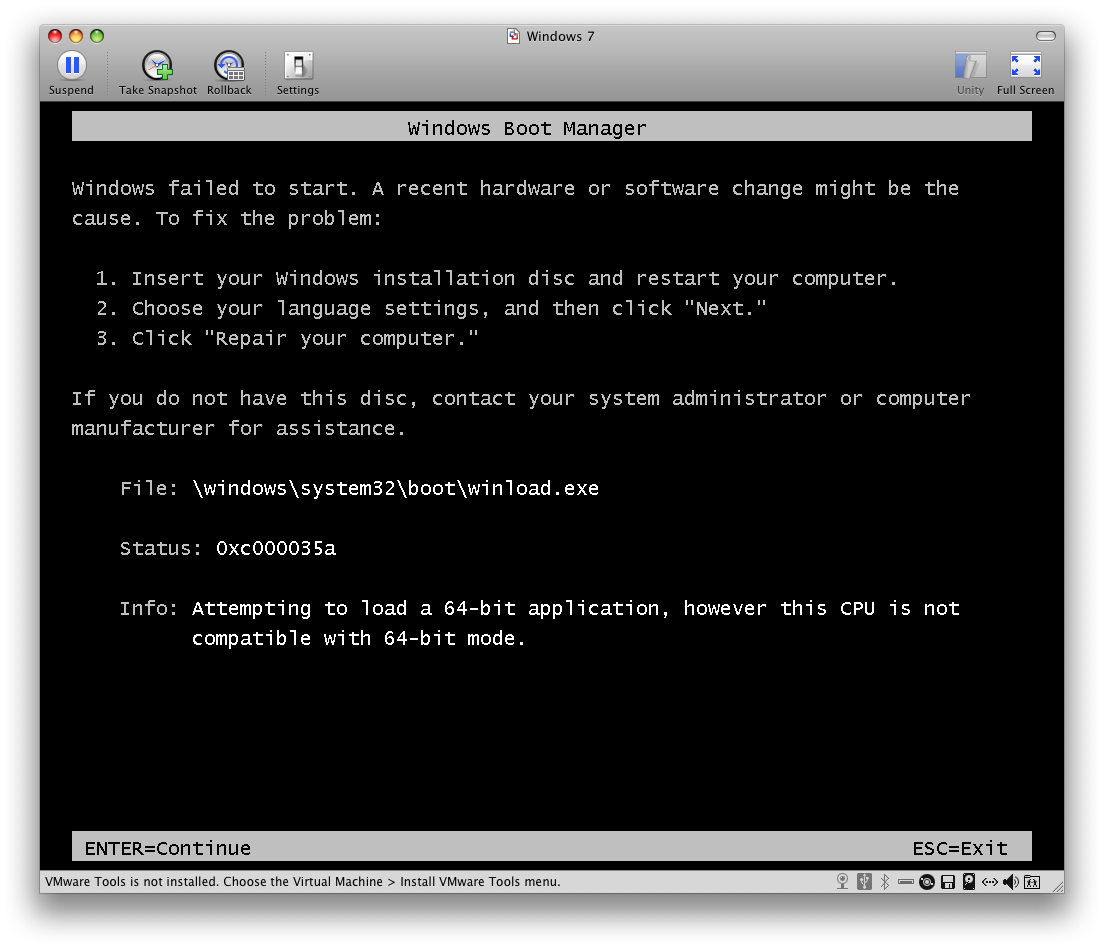Screen dimensions: 1104x948
Task: Click the window resize grip corner
Action: [x=1058, y=886]
